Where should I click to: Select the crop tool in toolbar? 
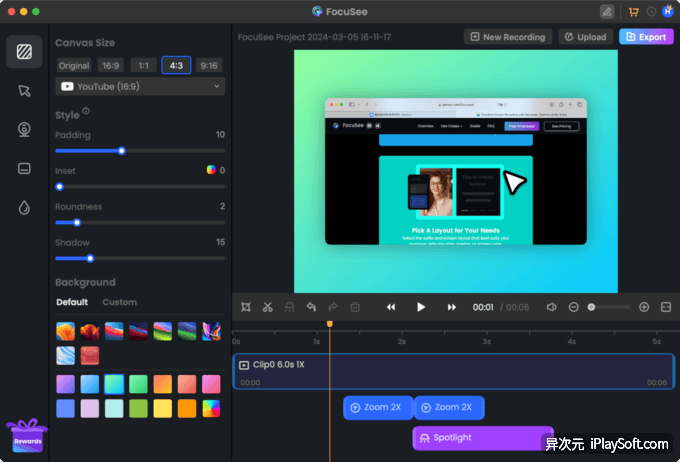click(246, 307)
